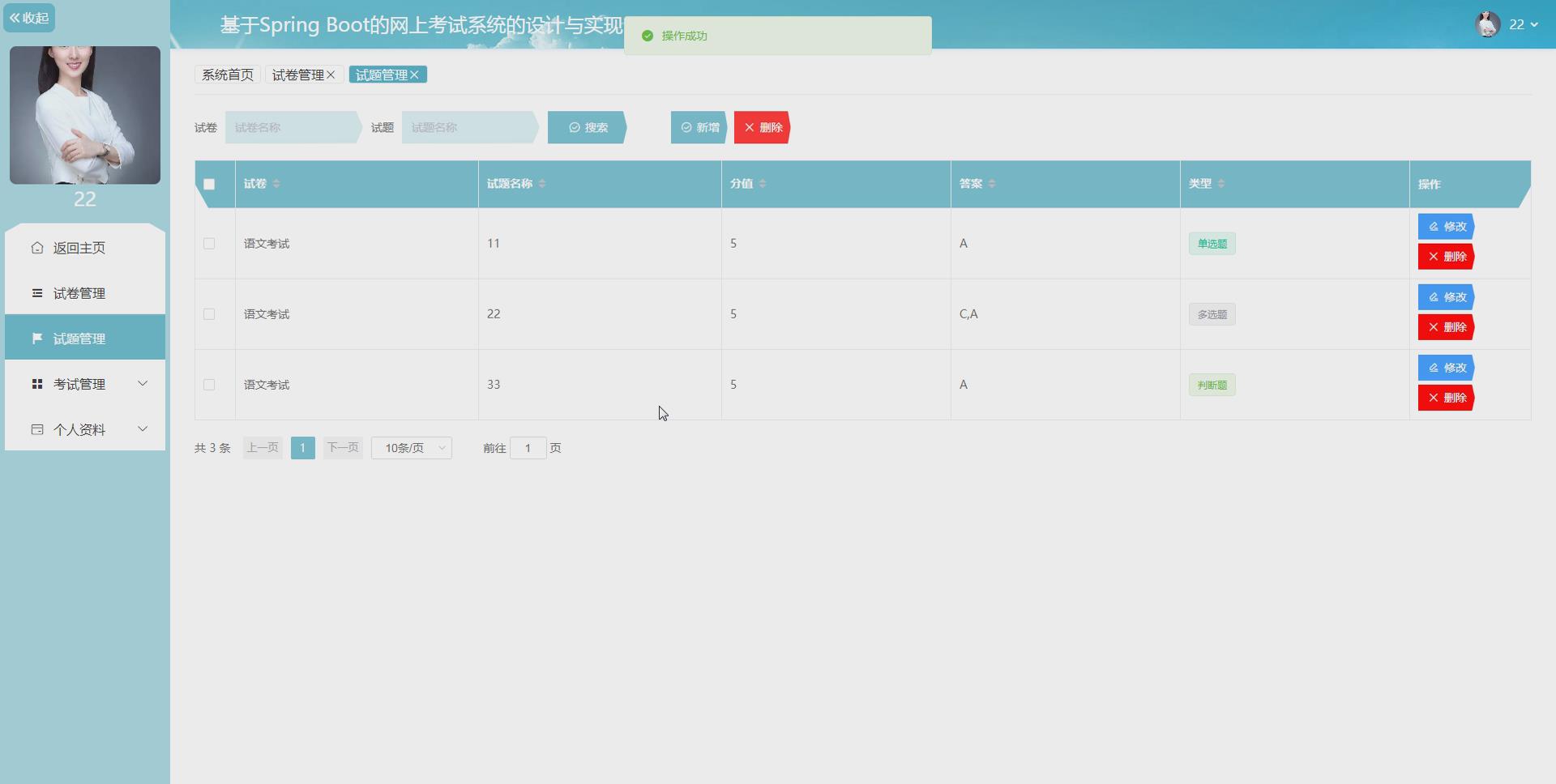
Task: Edit question 33 with 修改
Action: 1447,368
